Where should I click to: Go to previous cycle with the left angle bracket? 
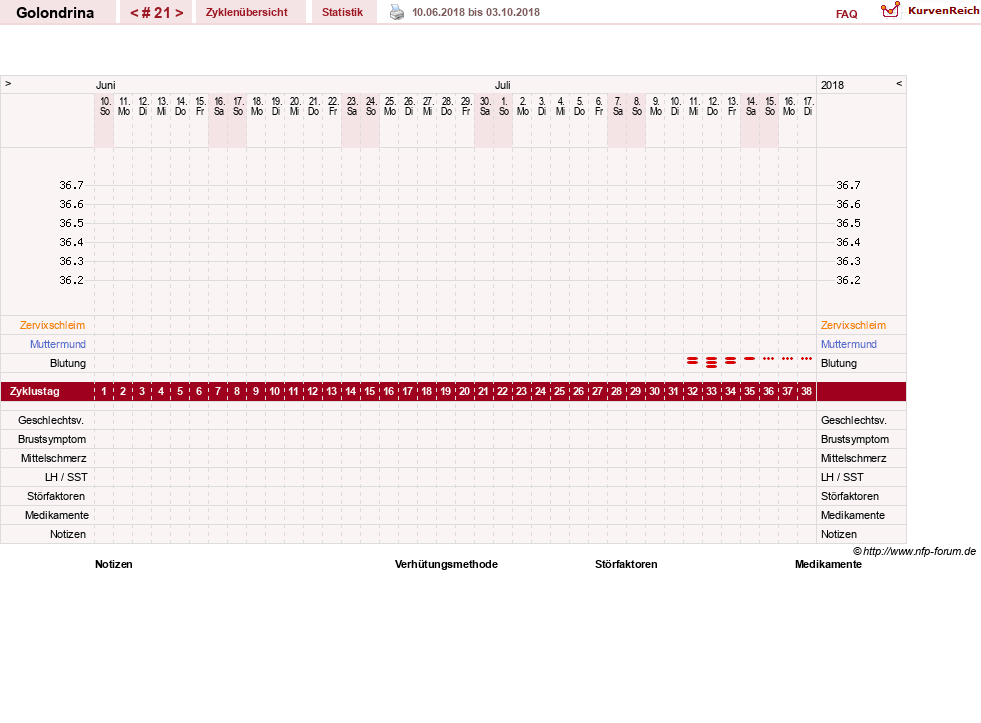[x=134, y=13]
